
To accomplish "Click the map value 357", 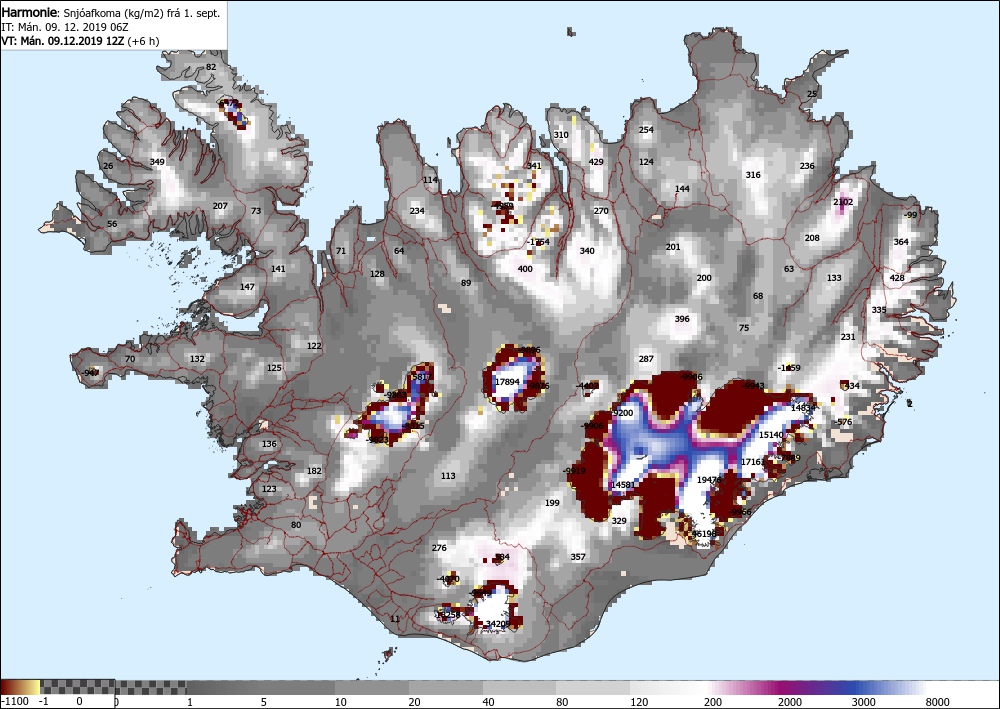I will pos(578,557).
